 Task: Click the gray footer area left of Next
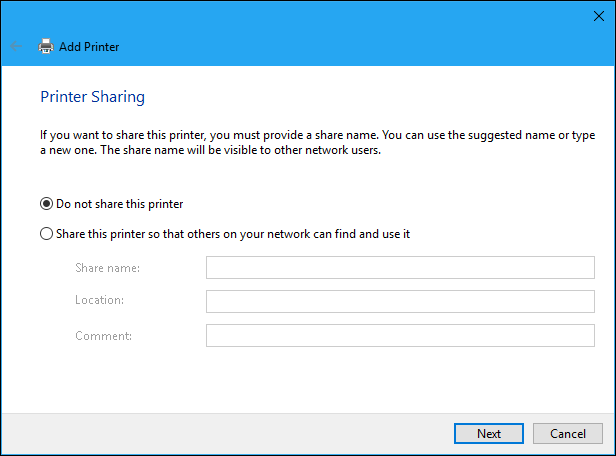tap(220, 433)
